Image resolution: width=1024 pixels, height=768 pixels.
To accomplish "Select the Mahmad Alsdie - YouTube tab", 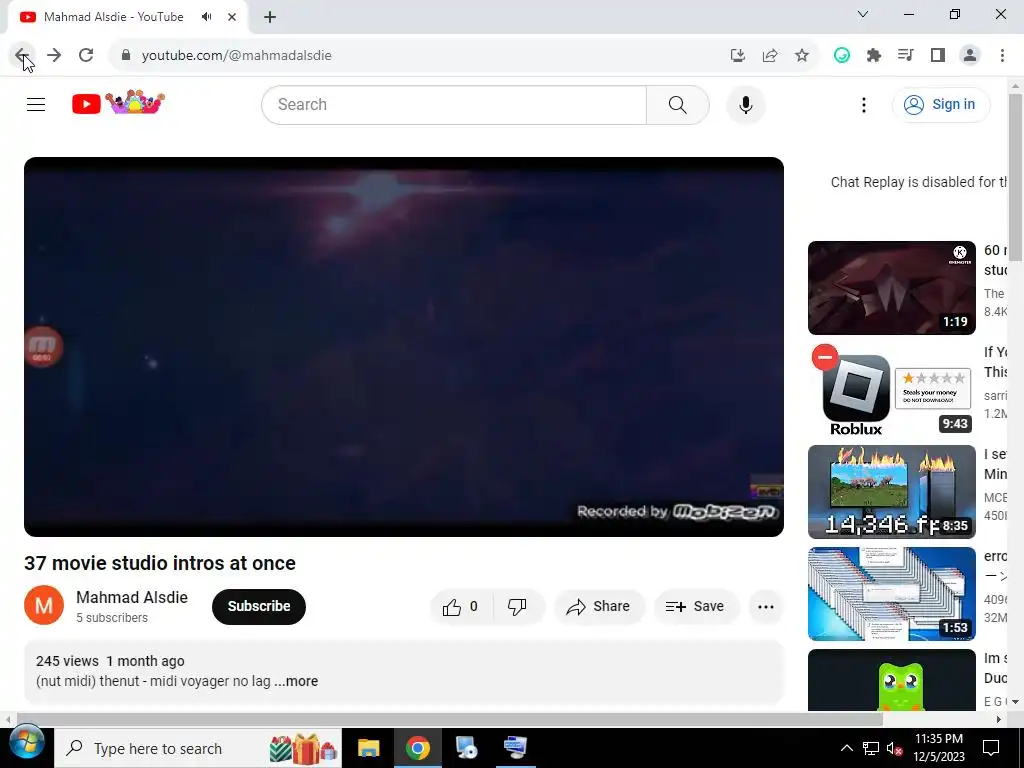I will coord(127,18).
